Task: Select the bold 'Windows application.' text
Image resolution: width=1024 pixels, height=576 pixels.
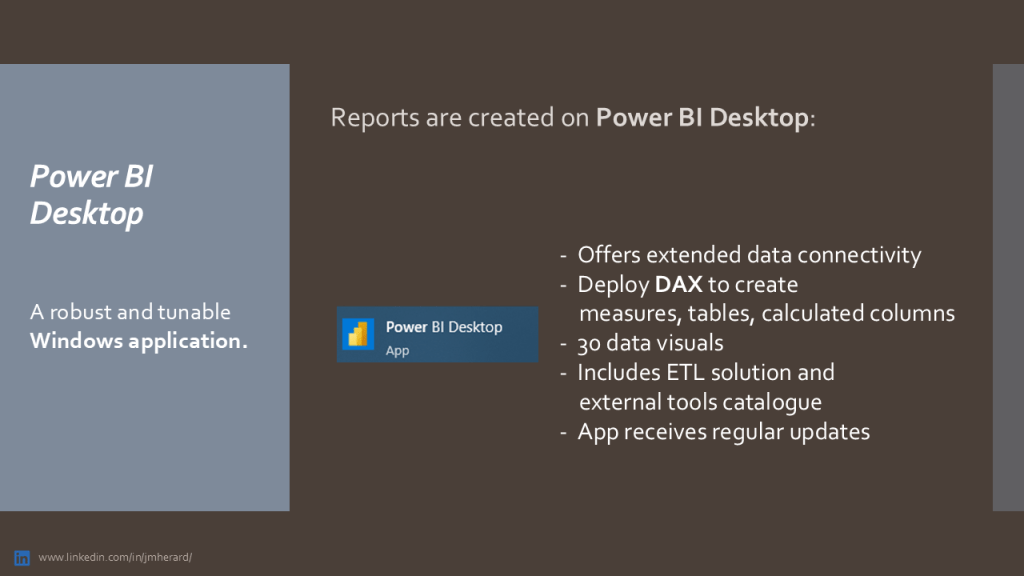Action: pyautogui.click(x=139, y=340)
